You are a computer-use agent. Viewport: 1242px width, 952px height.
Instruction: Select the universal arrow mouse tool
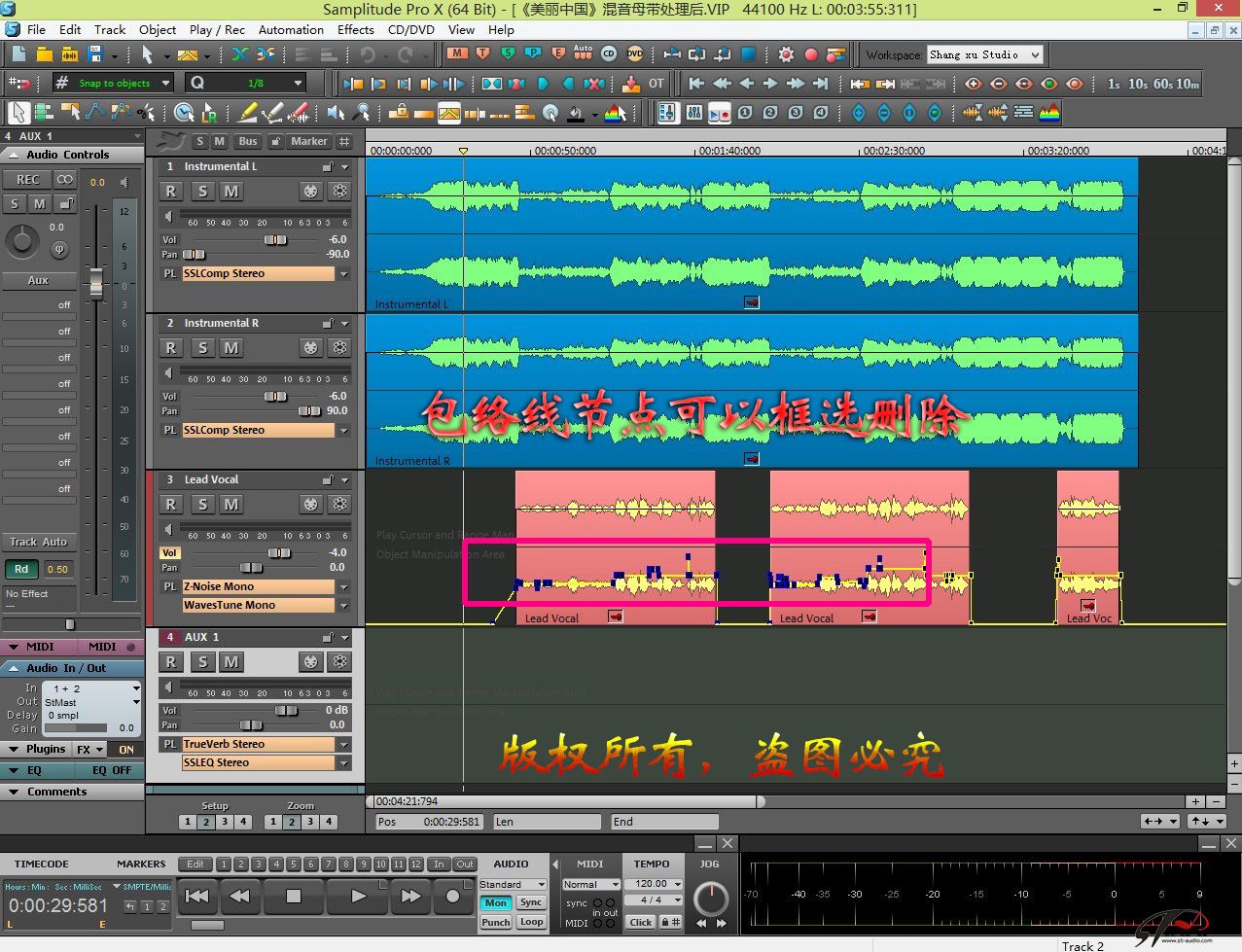(18, 113)
